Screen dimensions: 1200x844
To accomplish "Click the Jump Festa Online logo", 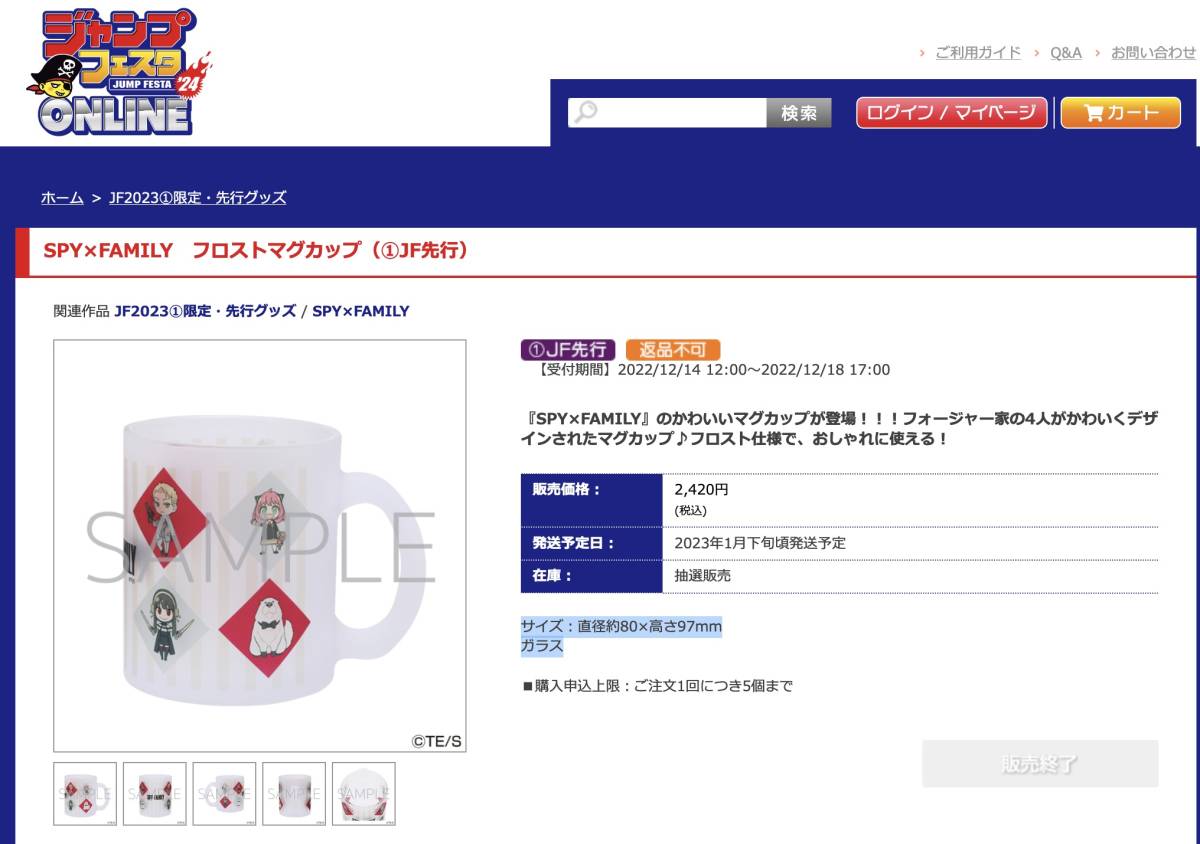I will coord(118,73).
